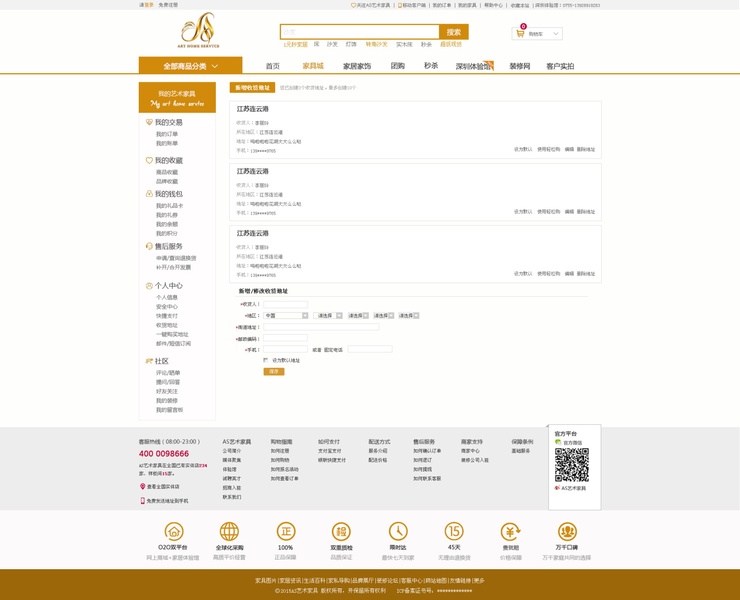Click 编辑 on the second address card

tap(569, 211)
